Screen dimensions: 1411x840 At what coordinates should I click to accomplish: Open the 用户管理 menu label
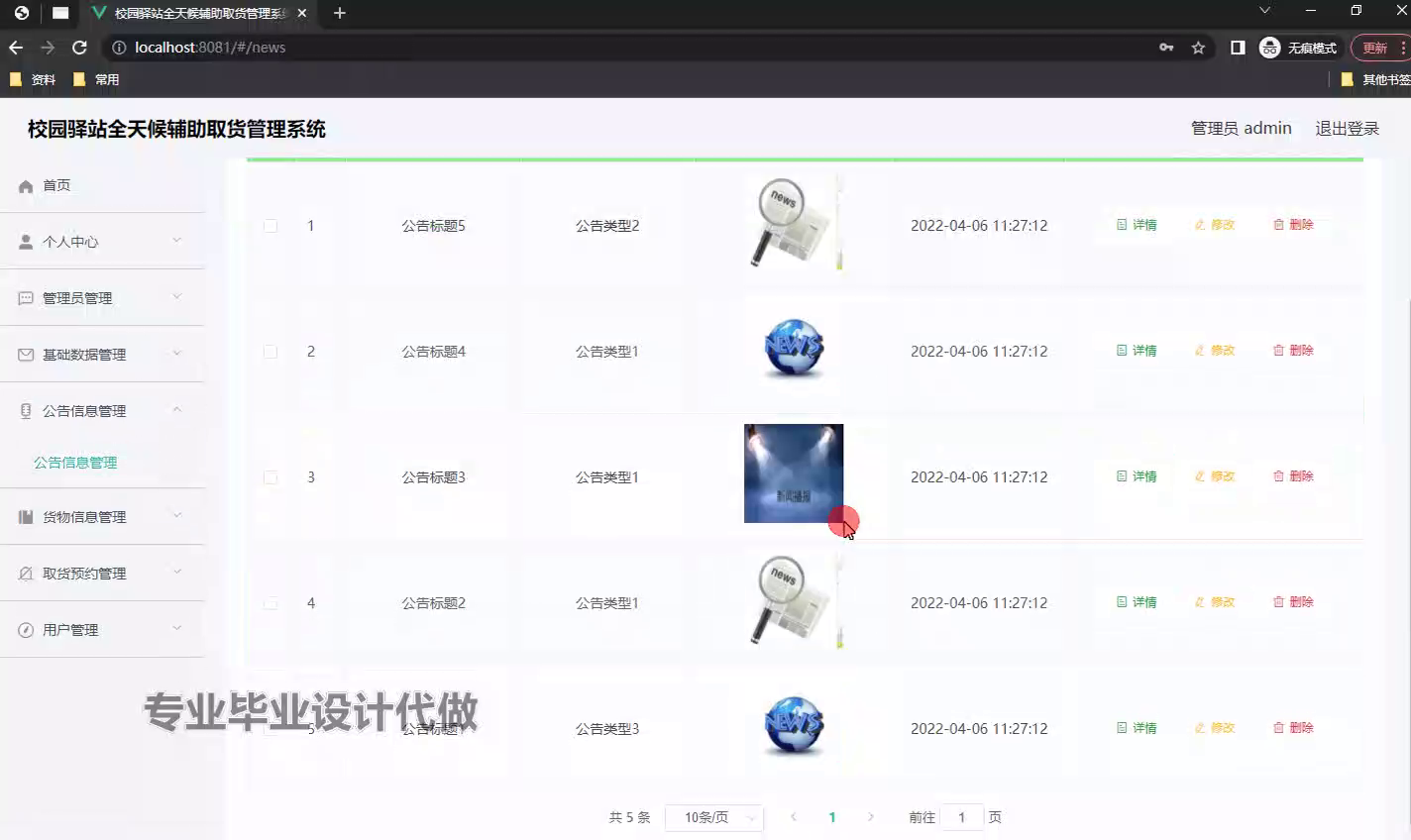[x=70, y=630]
